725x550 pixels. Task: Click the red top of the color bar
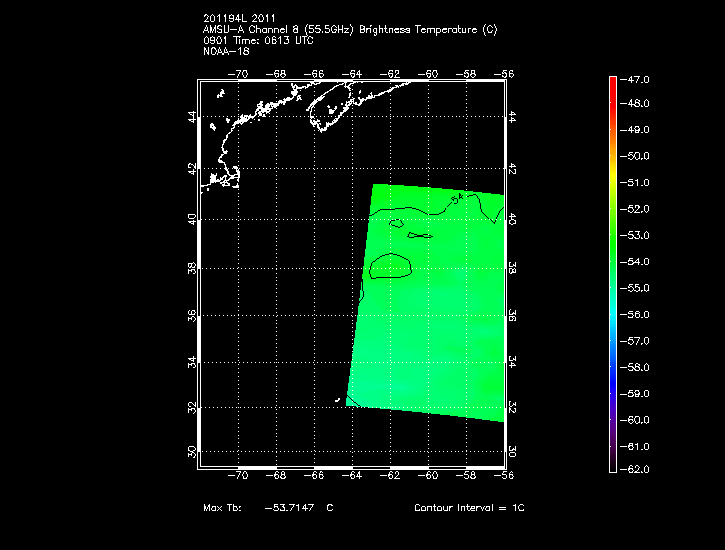pyautogui.click(x=612, y=82)
